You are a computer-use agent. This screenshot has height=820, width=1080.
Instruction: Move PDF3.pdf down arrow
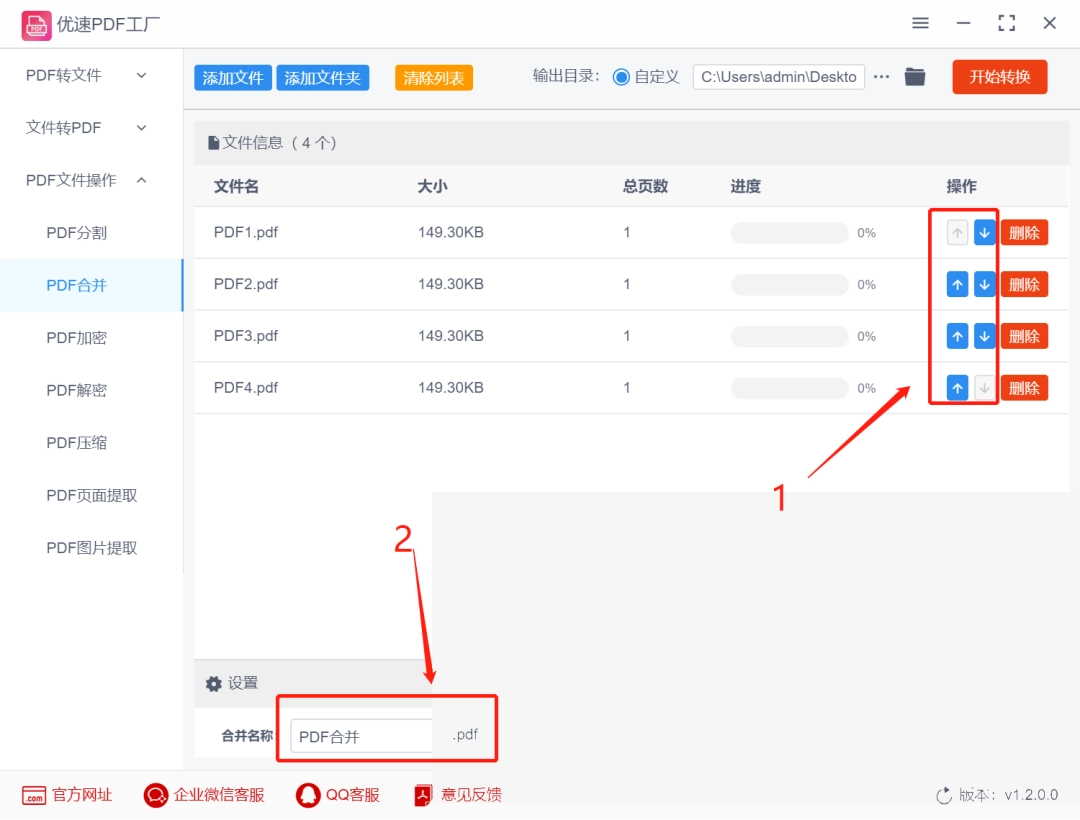click(x=985, y=336)
